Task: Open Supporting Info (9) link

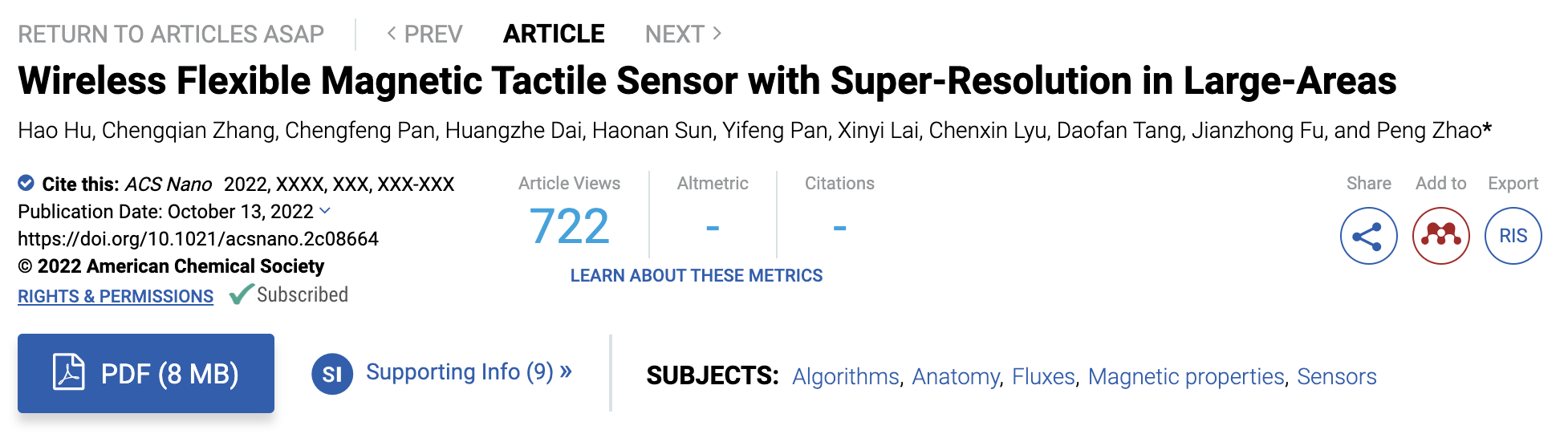Action: pyautogui.click(x=469, y=372)
